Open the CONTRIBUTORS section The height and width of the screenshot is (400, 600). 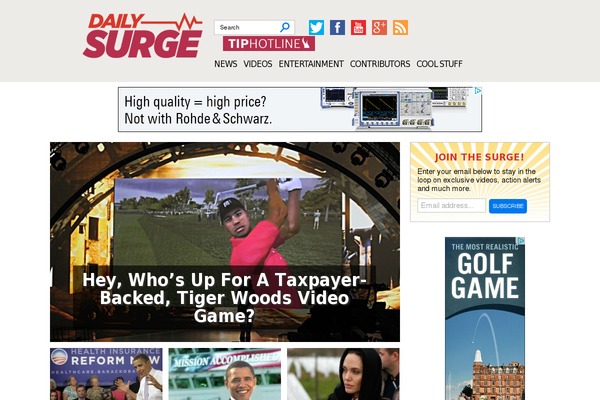tap(380, 64)
